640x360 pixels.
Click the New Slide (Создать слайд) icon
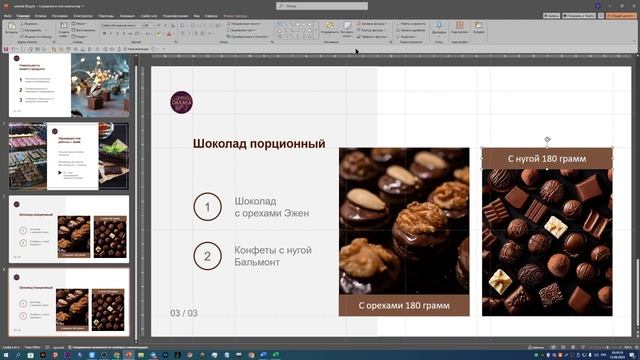point(64,26)
